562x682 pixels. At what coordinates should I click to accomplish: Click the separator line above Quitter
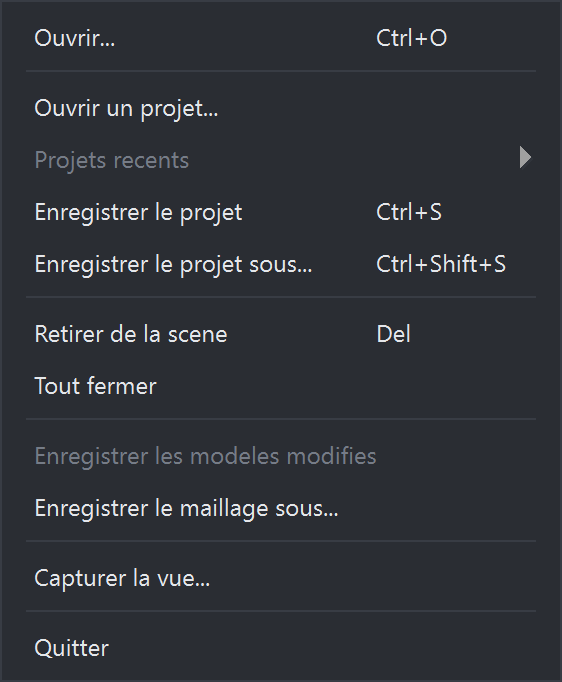pos(281,611)
